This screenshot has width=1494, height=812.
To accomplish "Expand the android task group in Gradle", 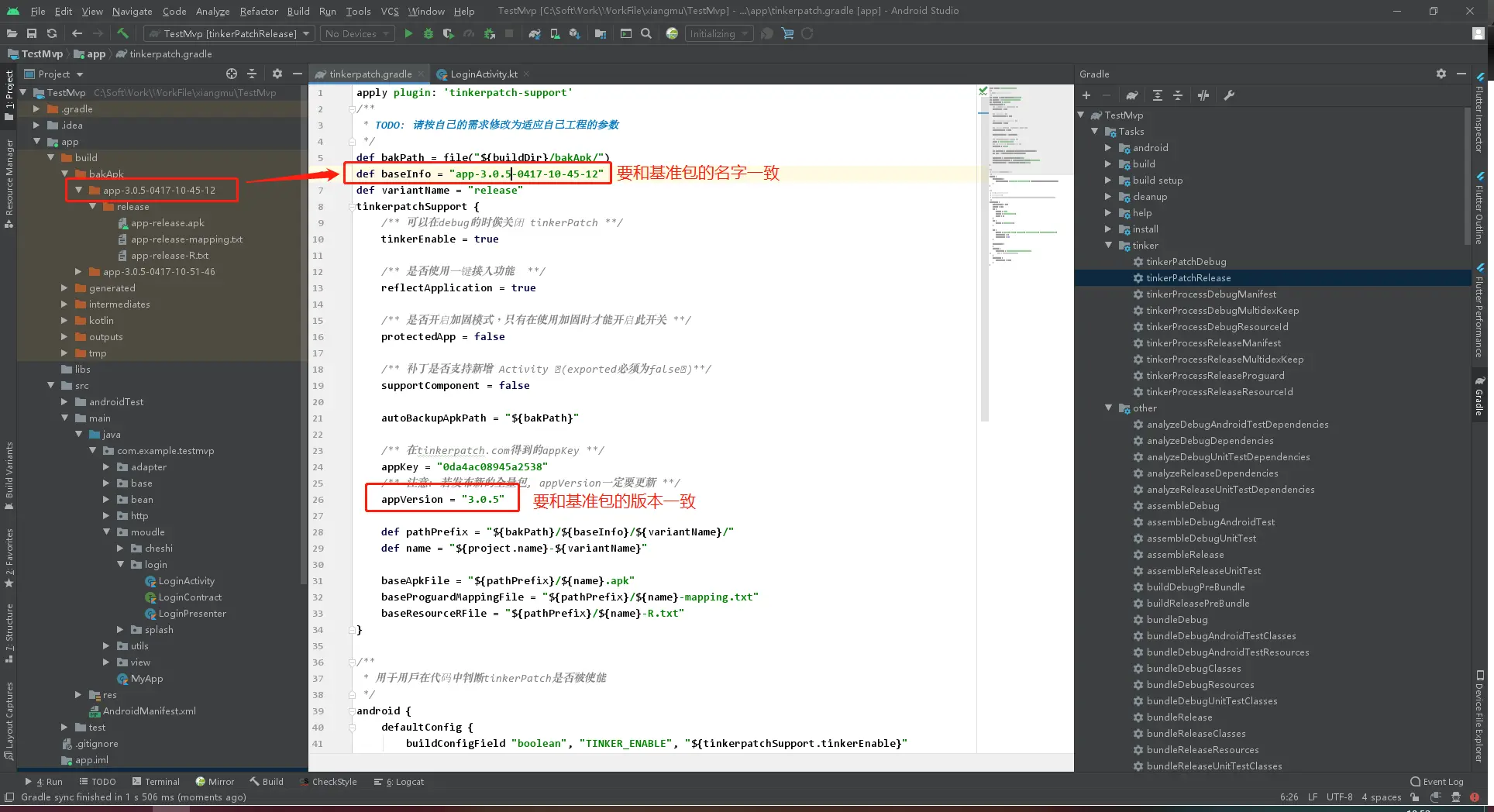I will (x=1108, y=147).
